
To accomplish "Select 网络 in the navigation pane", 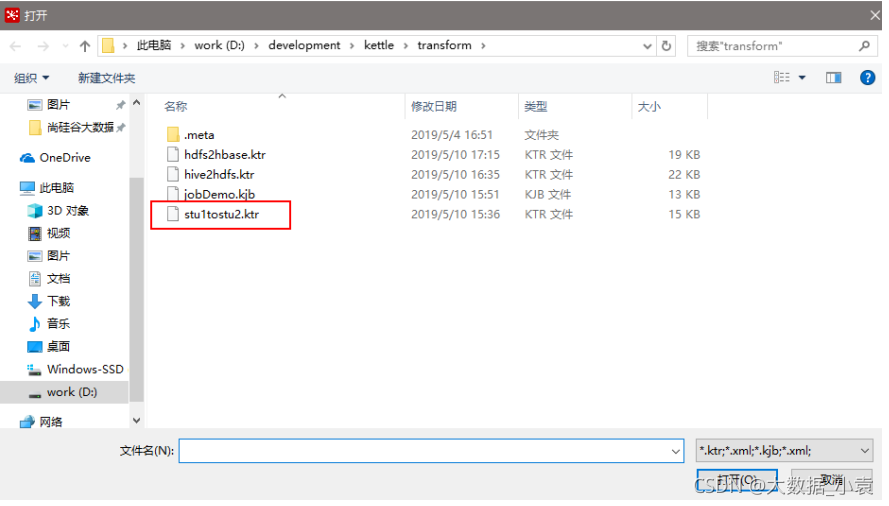I will click(x=50, y=422).
